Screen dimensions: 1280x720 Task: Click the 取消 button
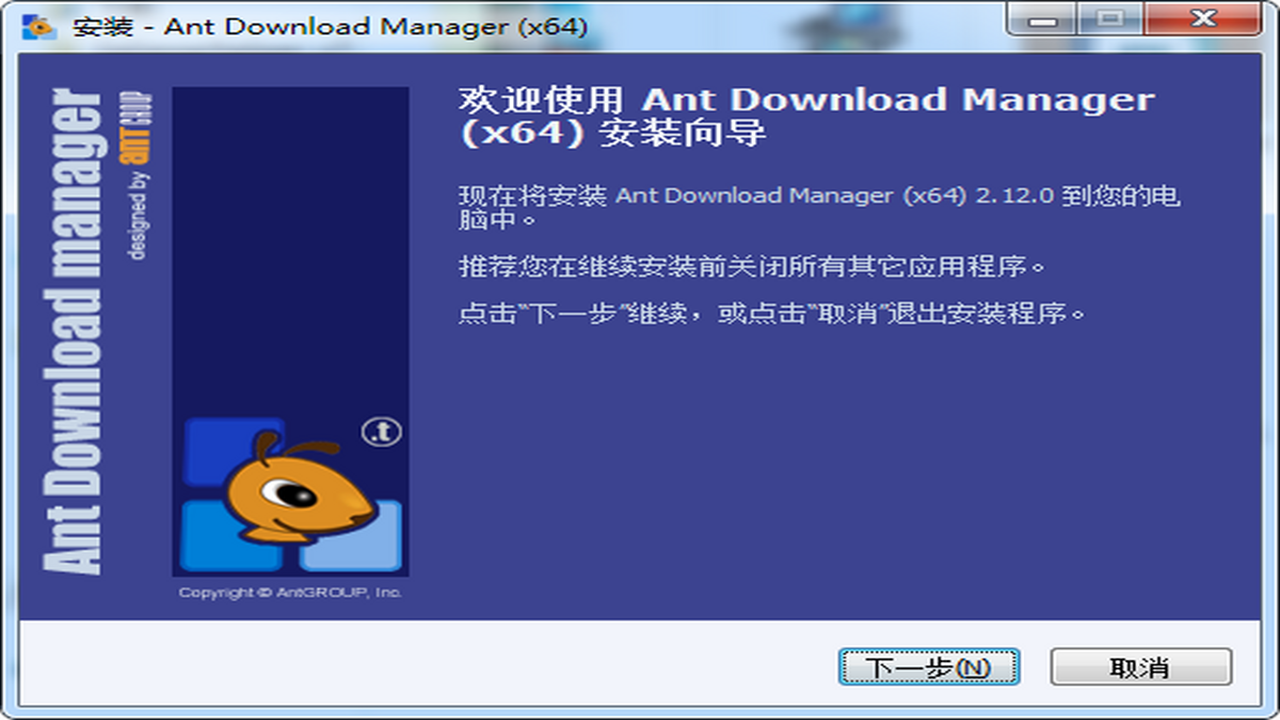coord(1141,667)
